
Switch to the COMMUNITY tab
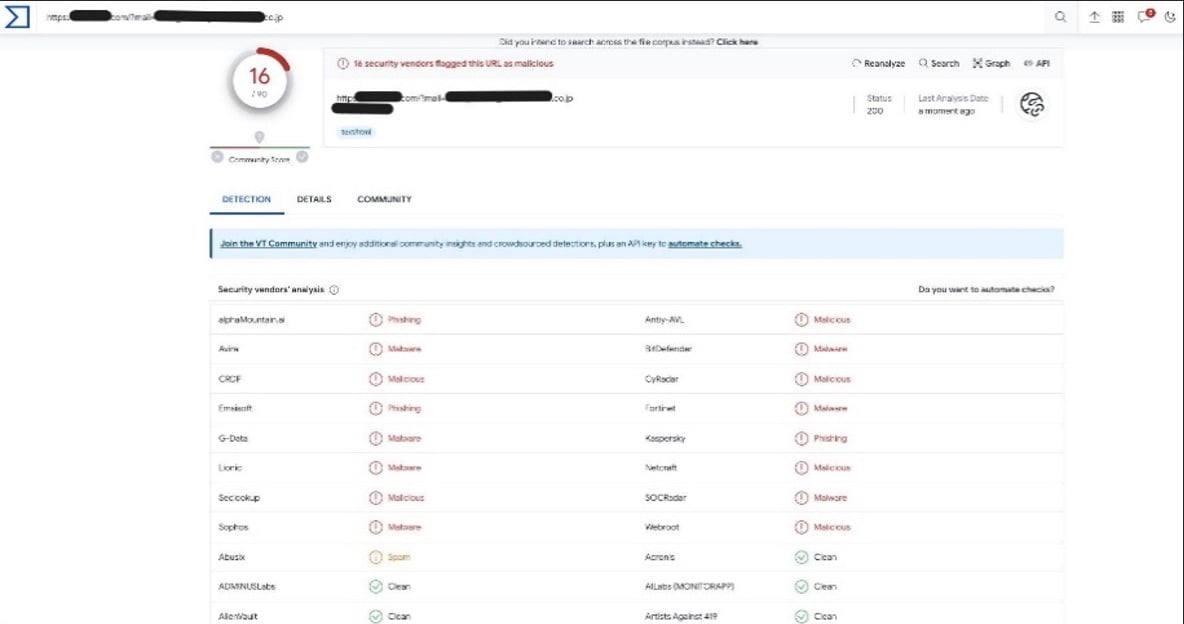pos(384,199)
